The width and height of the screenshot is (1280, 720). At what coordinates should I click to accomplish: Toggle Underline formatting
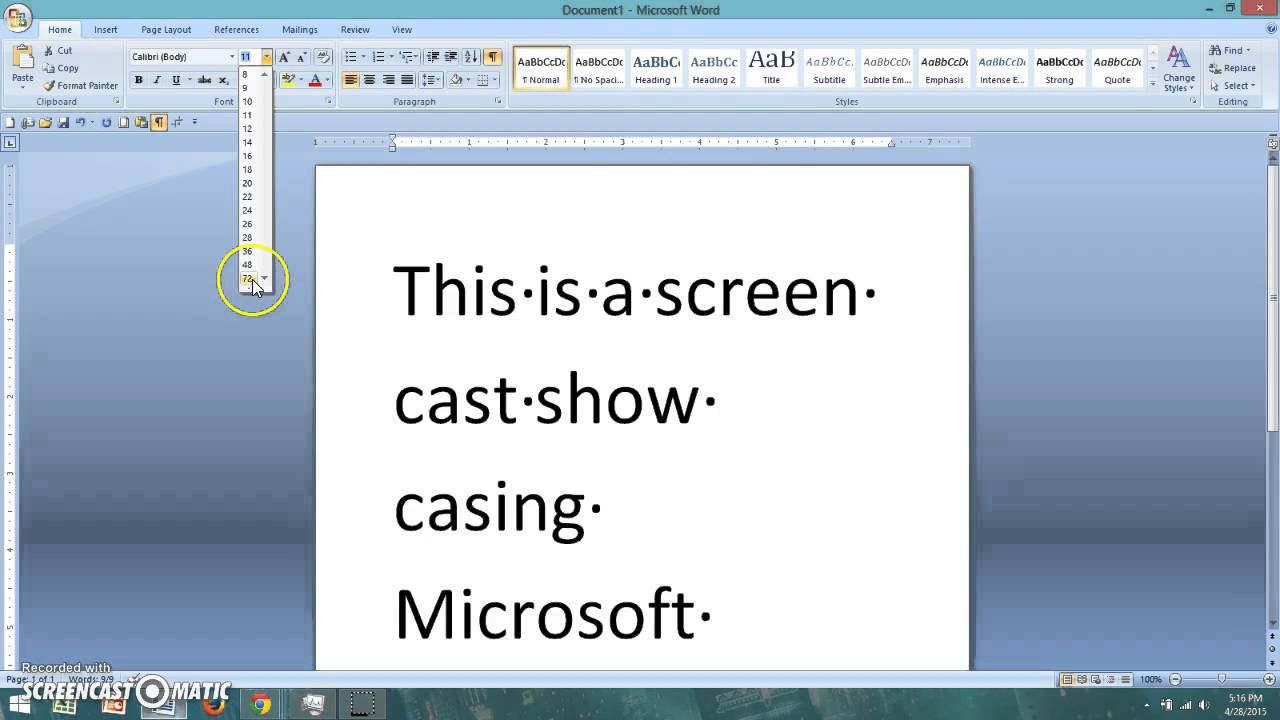coord(176,80)
